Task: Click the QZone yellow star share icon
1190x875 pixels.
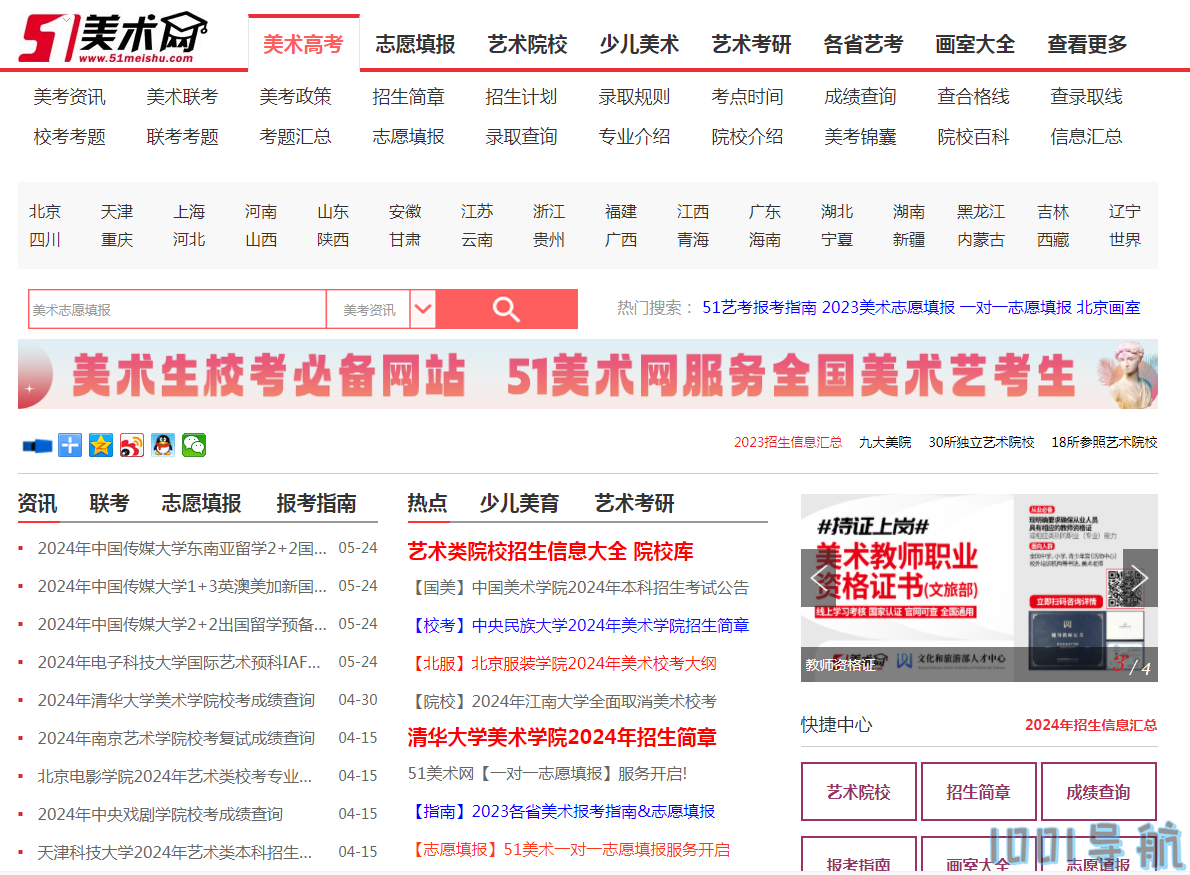Action: click(101, 445)
